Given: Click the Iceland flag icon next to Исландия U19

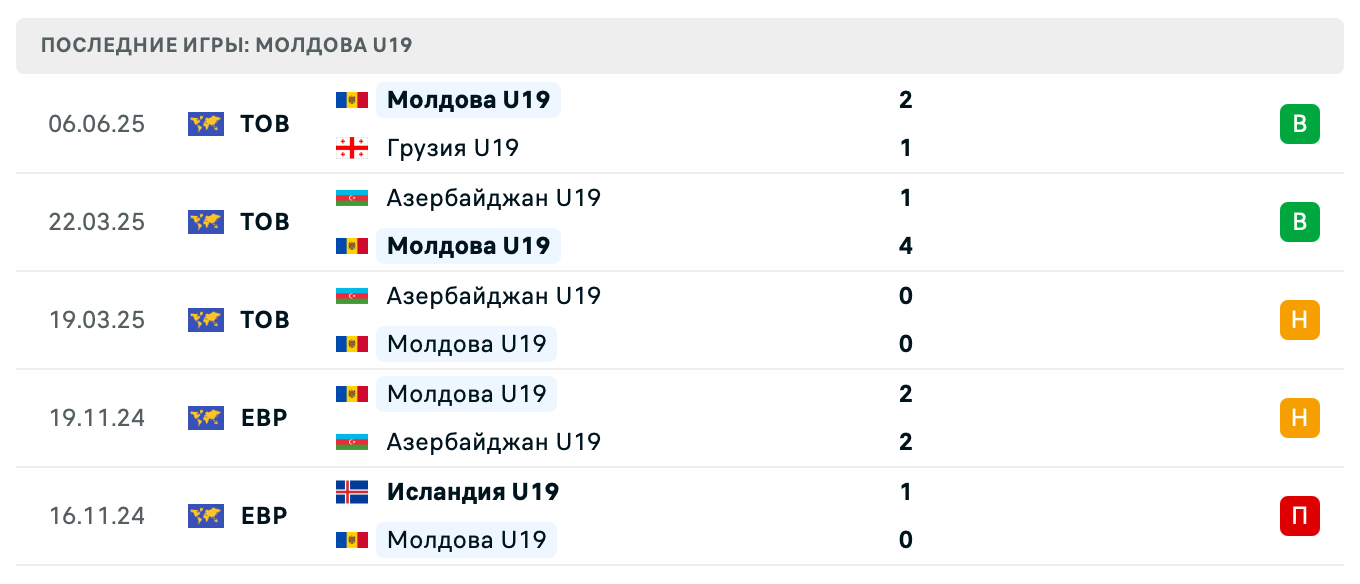Looking at the screenshot, I should pos(352,492).
